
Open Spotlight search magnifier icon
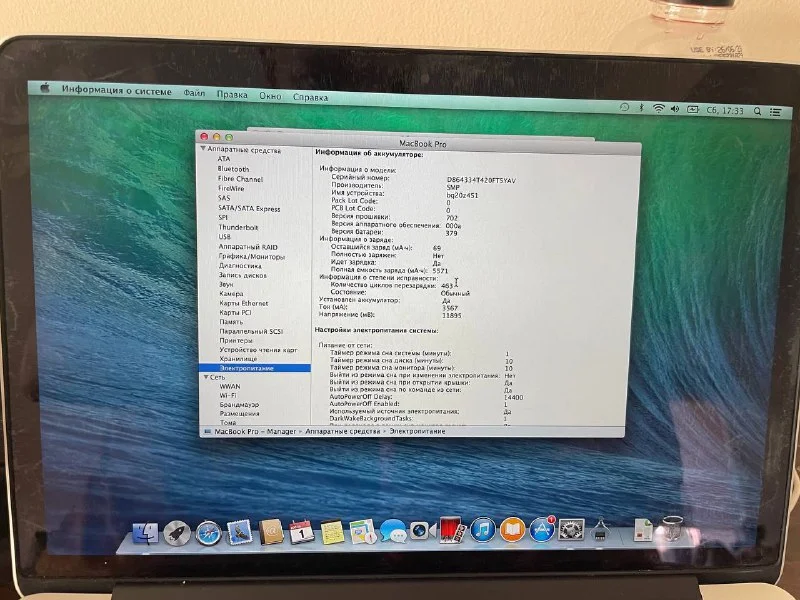coord(755,109)
